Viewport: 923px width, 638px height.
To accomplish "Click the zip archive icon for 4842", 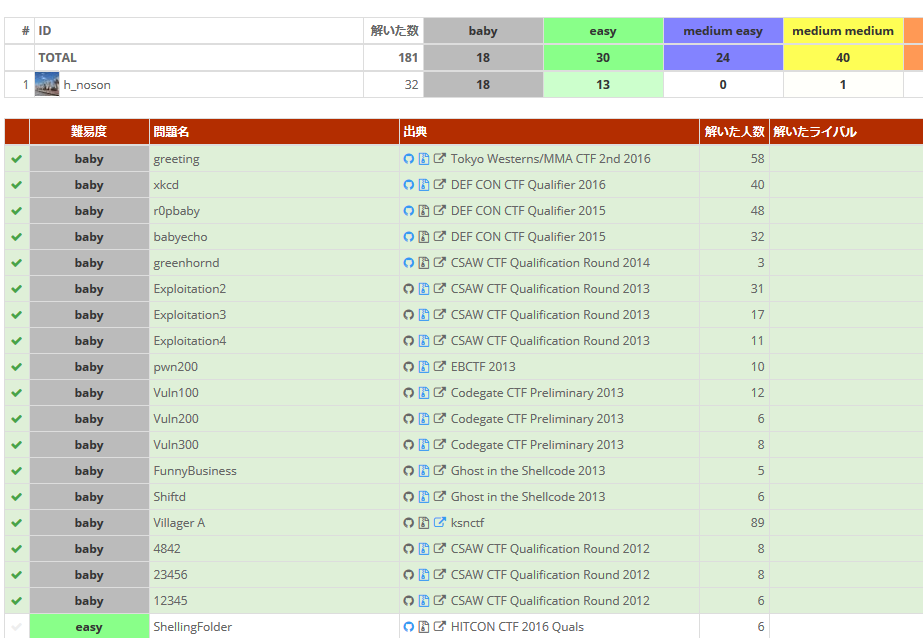I will pos(424,549).
